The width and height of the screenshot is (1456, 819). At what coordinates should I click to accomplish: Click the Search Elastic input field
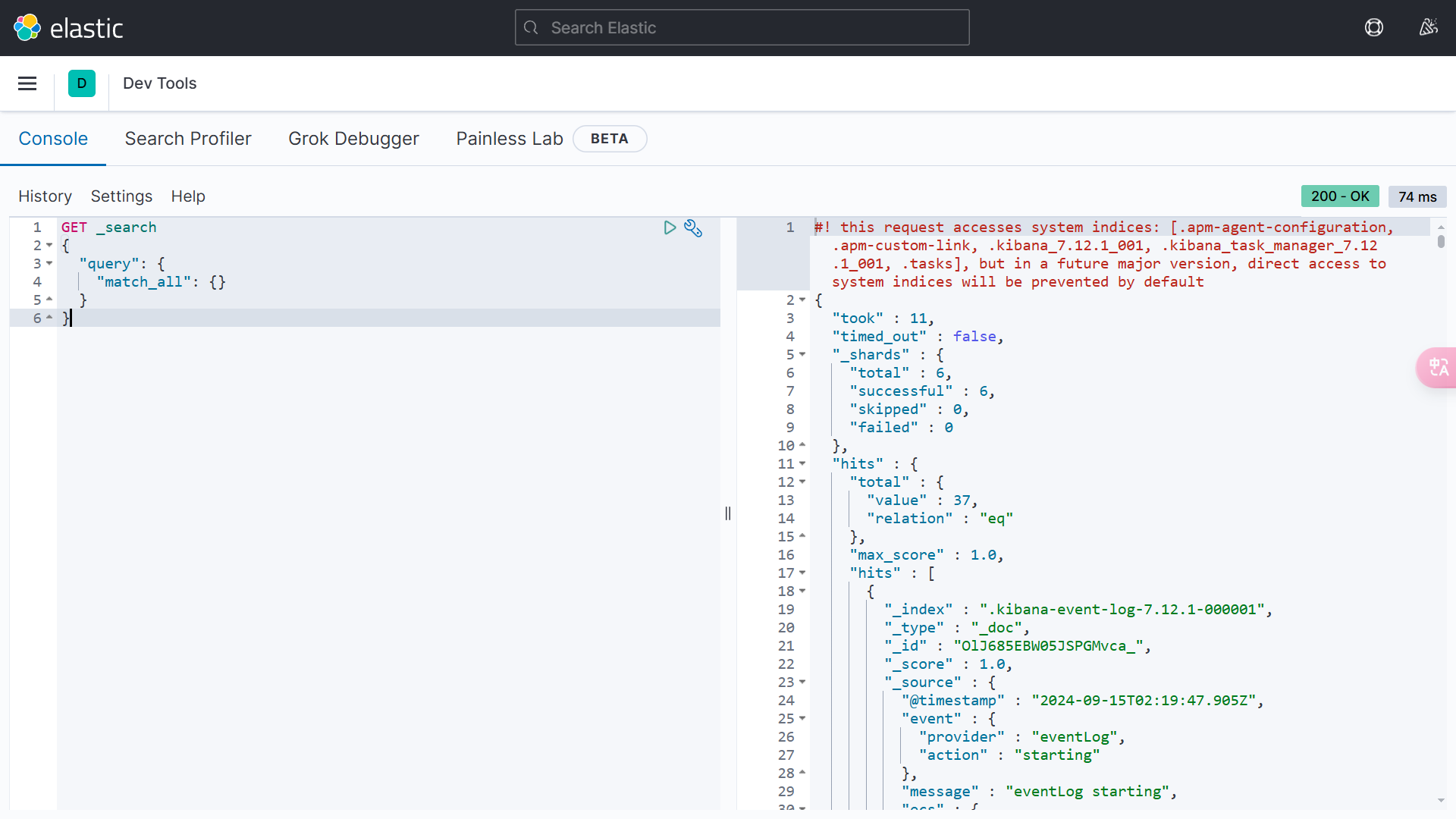click(x=741, y=27)
